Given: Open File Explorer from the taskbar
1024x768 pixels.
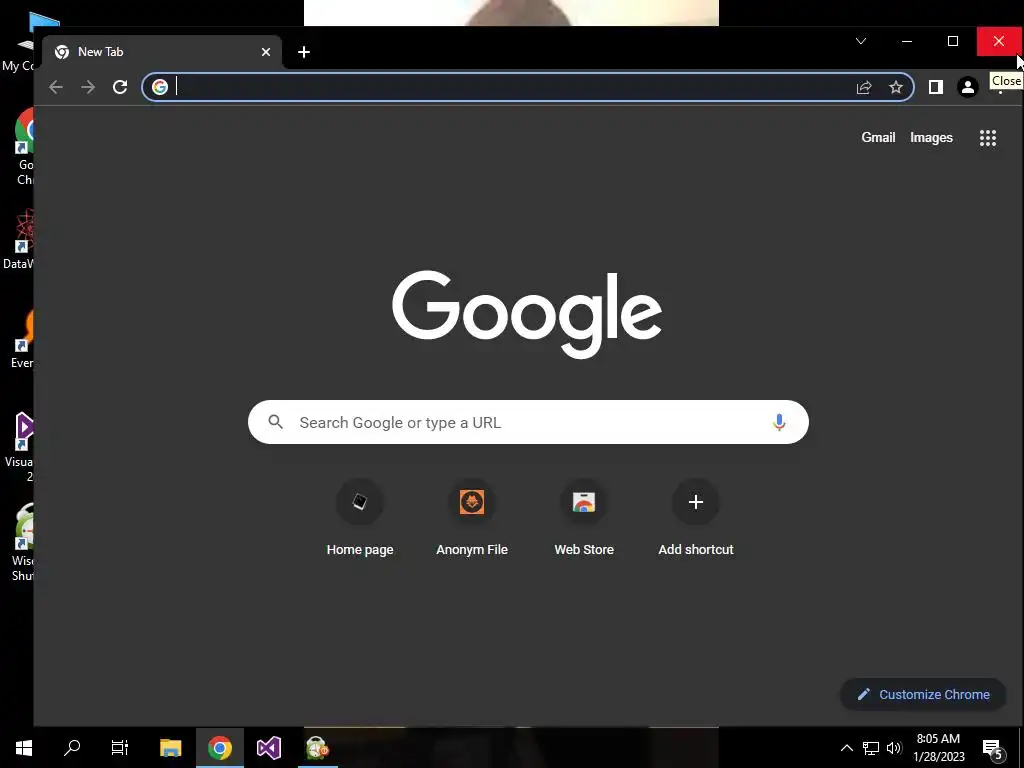Looking at the screenshot, I should click(170, 748).
